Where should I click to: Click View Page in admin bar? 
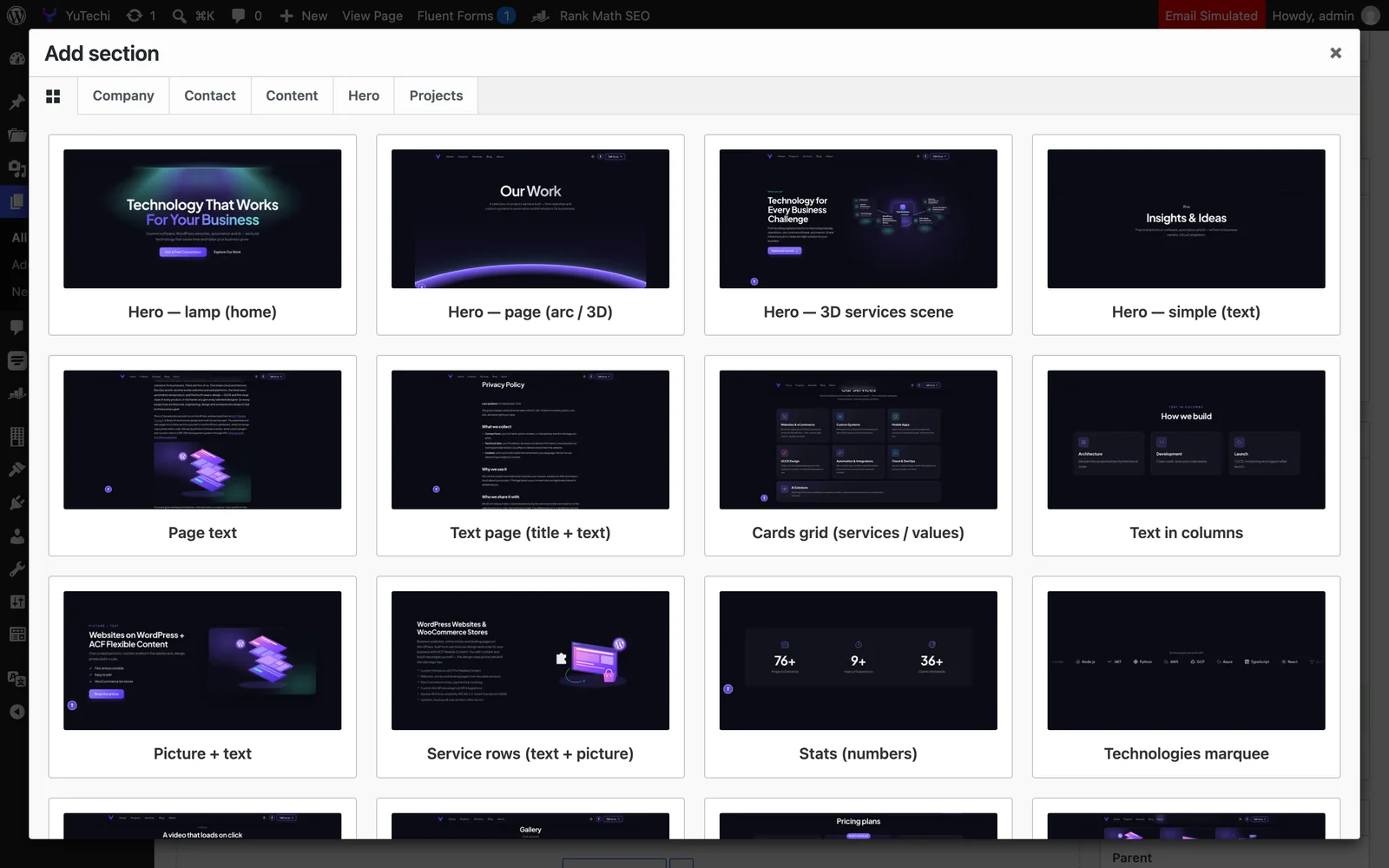coord(372,16)
